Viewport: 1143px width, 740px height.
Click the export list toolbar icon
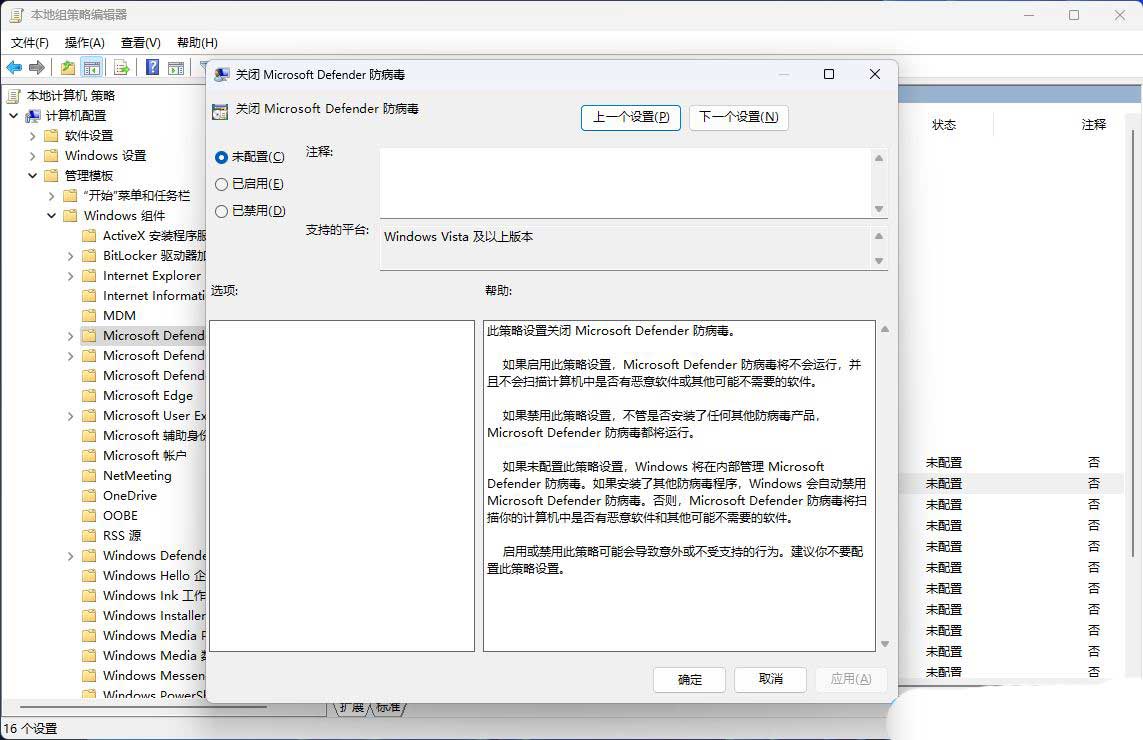coord(120,67)
